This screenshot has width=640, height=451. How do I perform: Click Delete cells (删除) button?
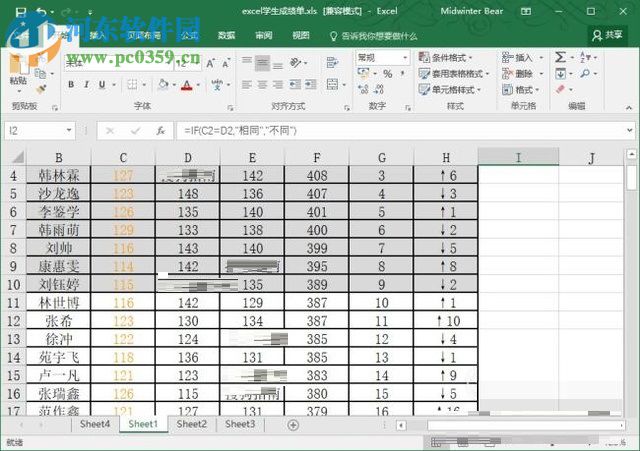point(522,74)
